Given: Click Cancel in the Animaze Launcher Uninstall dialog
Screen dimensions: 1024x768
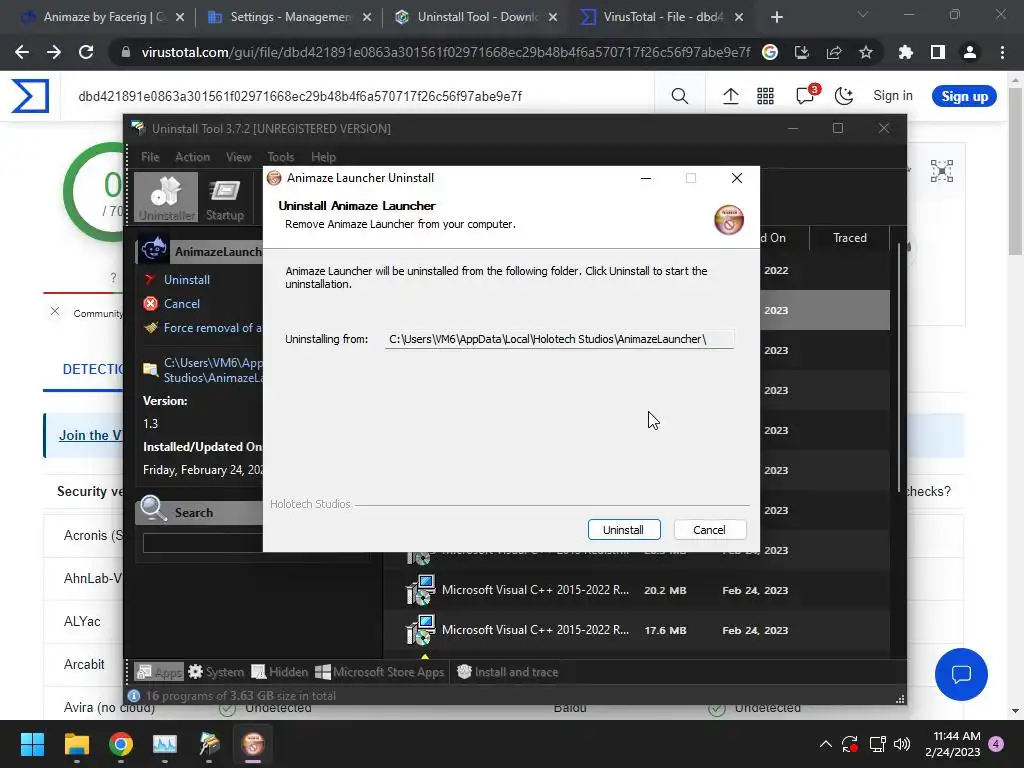Looking at the screenshot, I should pyautogui.click(x=709, y=530).
